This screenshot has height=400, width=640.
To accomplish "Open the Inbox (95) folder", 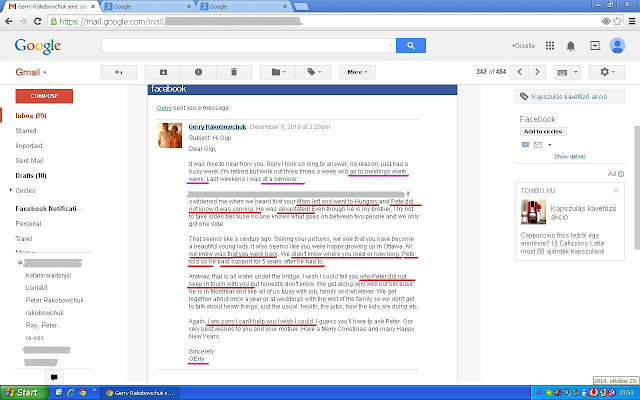I will point(31,116).
